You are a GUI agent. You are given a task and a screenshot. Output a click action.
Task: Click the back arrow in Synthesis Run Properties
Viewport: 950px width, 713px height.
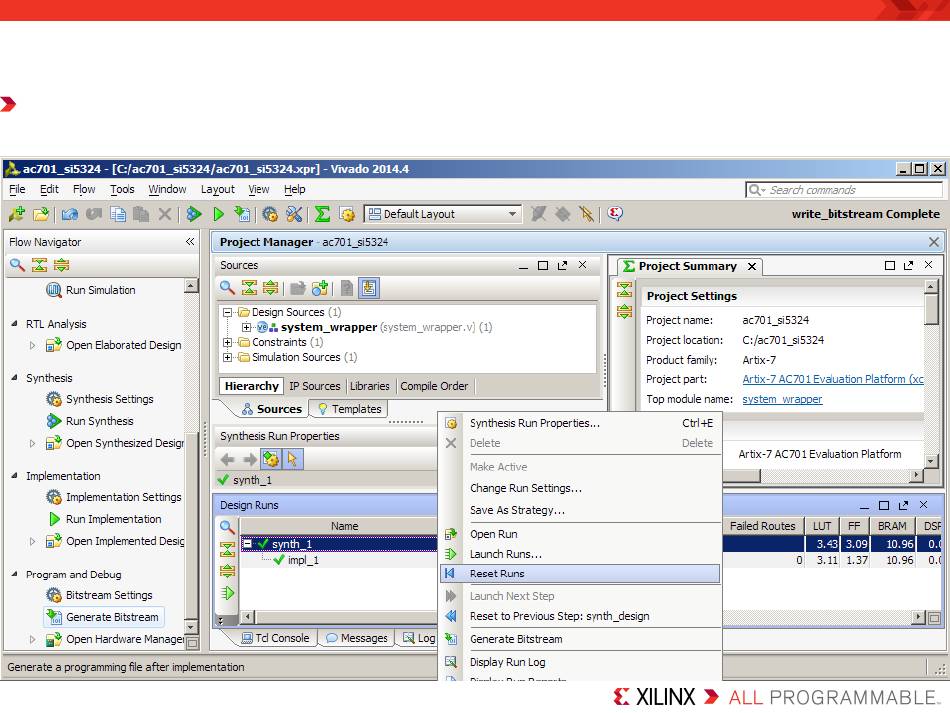(x=227, y=459)
